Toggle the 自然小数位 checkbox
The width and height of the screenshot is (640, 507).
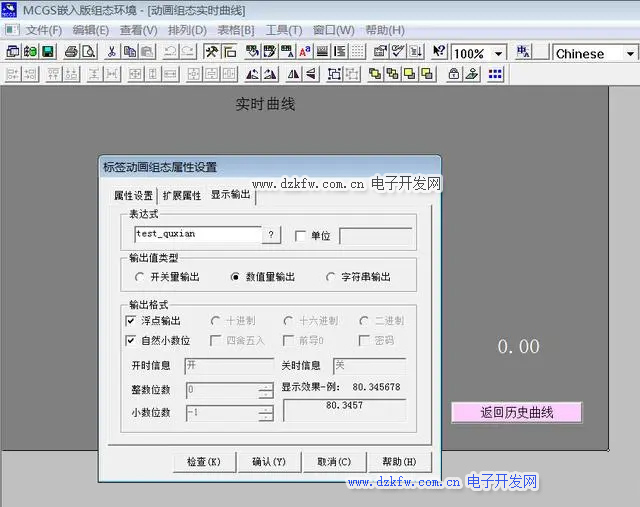tap(131, 341)
